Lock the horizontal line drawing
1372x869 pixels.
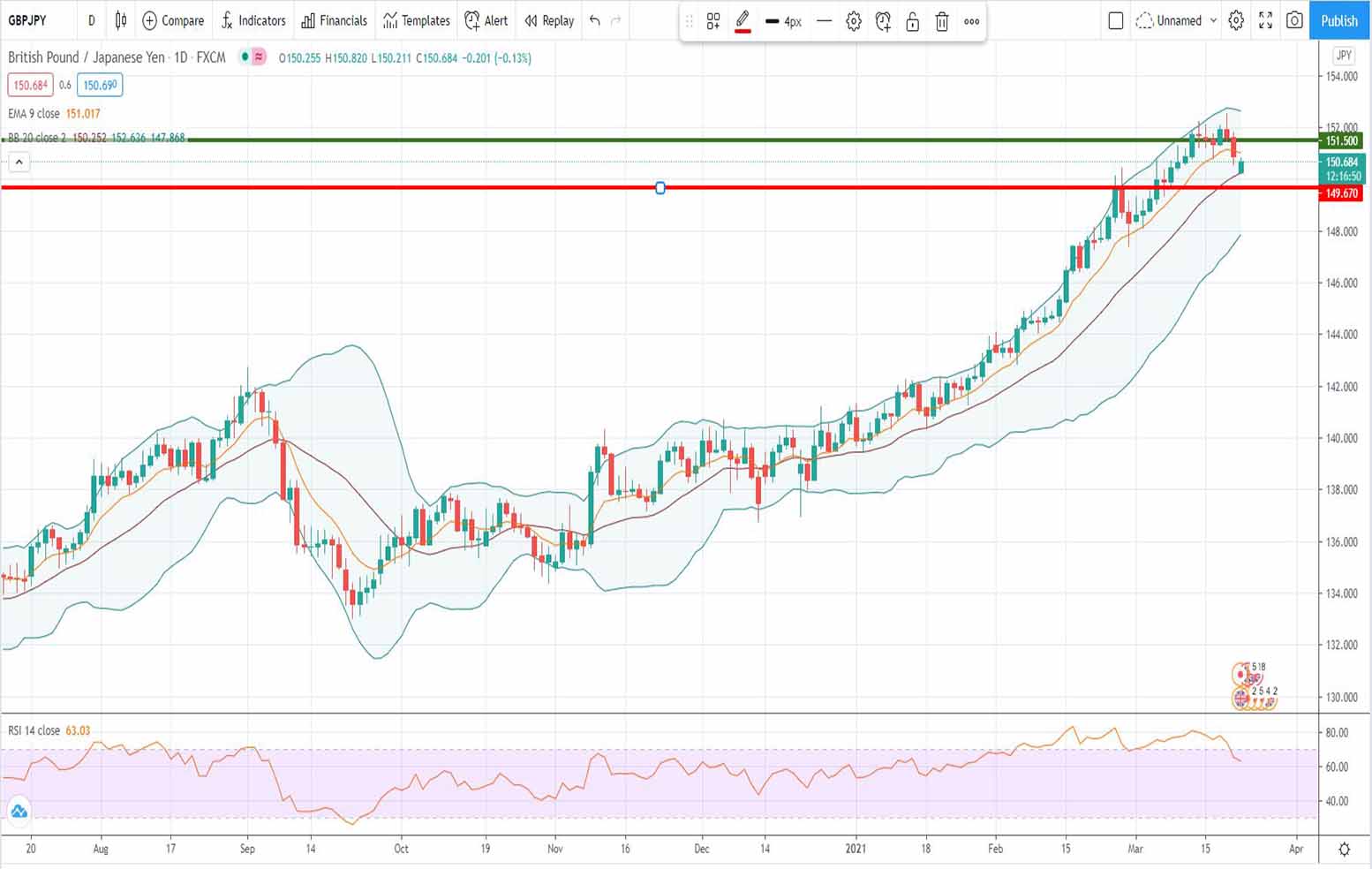click(x=912, y=21)
